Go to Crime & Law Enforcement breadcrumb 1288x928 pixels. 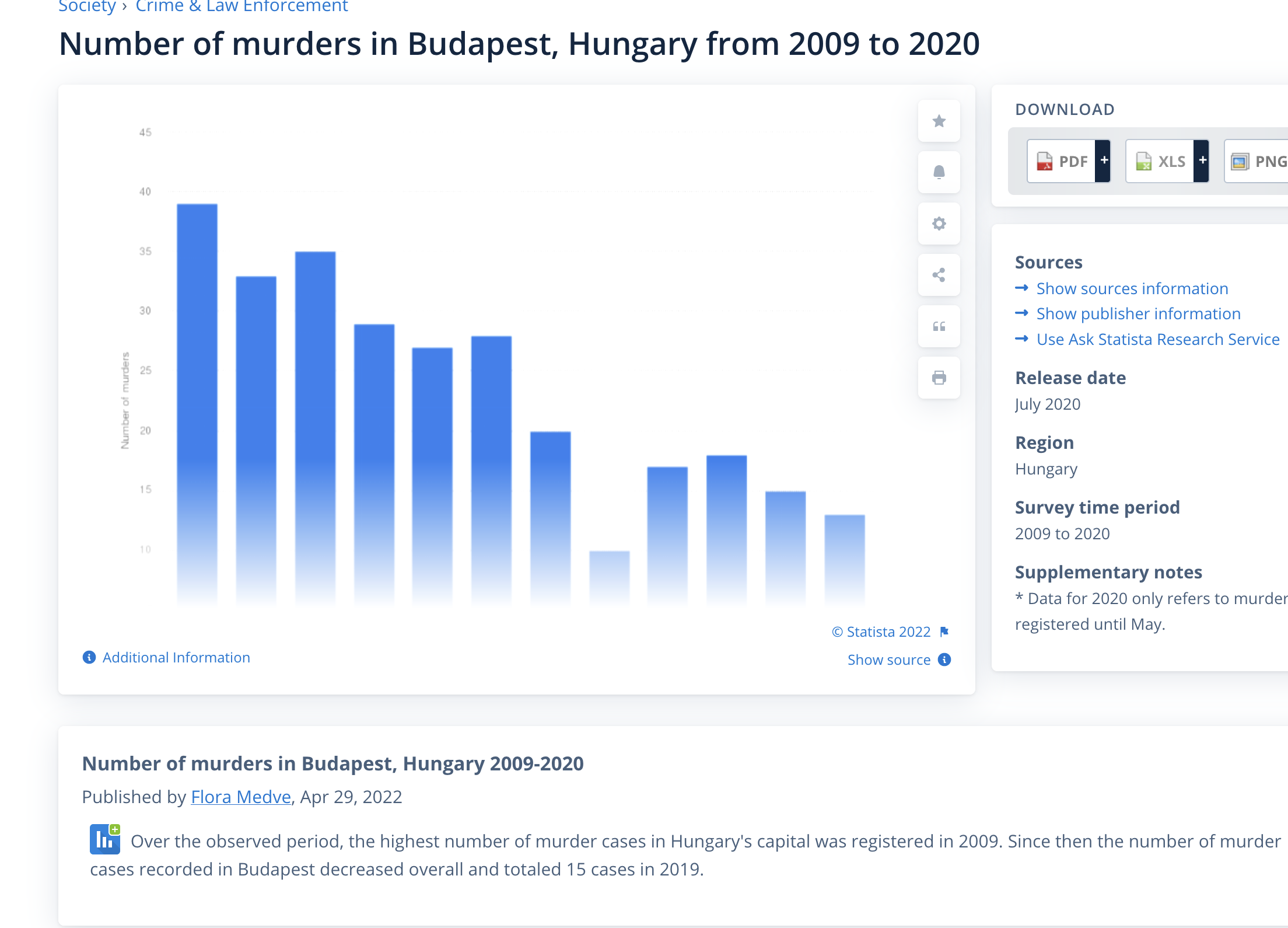click(242, 6)
